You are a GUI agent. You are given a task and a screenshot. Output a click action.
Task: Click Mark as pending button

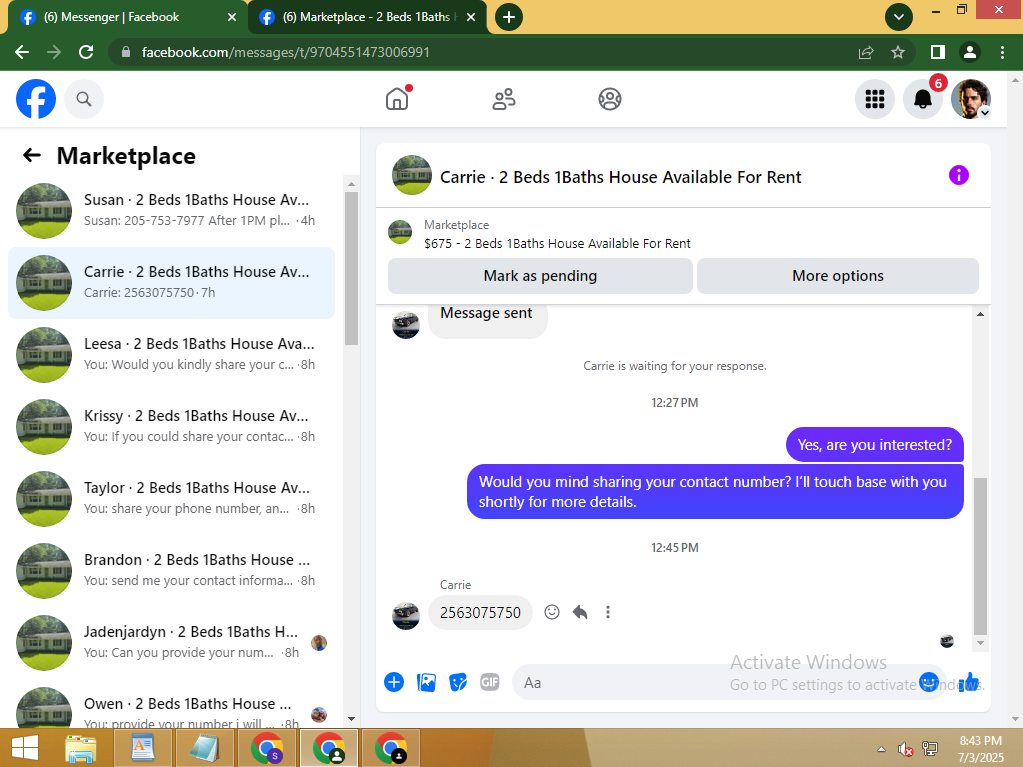click(x=540, y=276)
